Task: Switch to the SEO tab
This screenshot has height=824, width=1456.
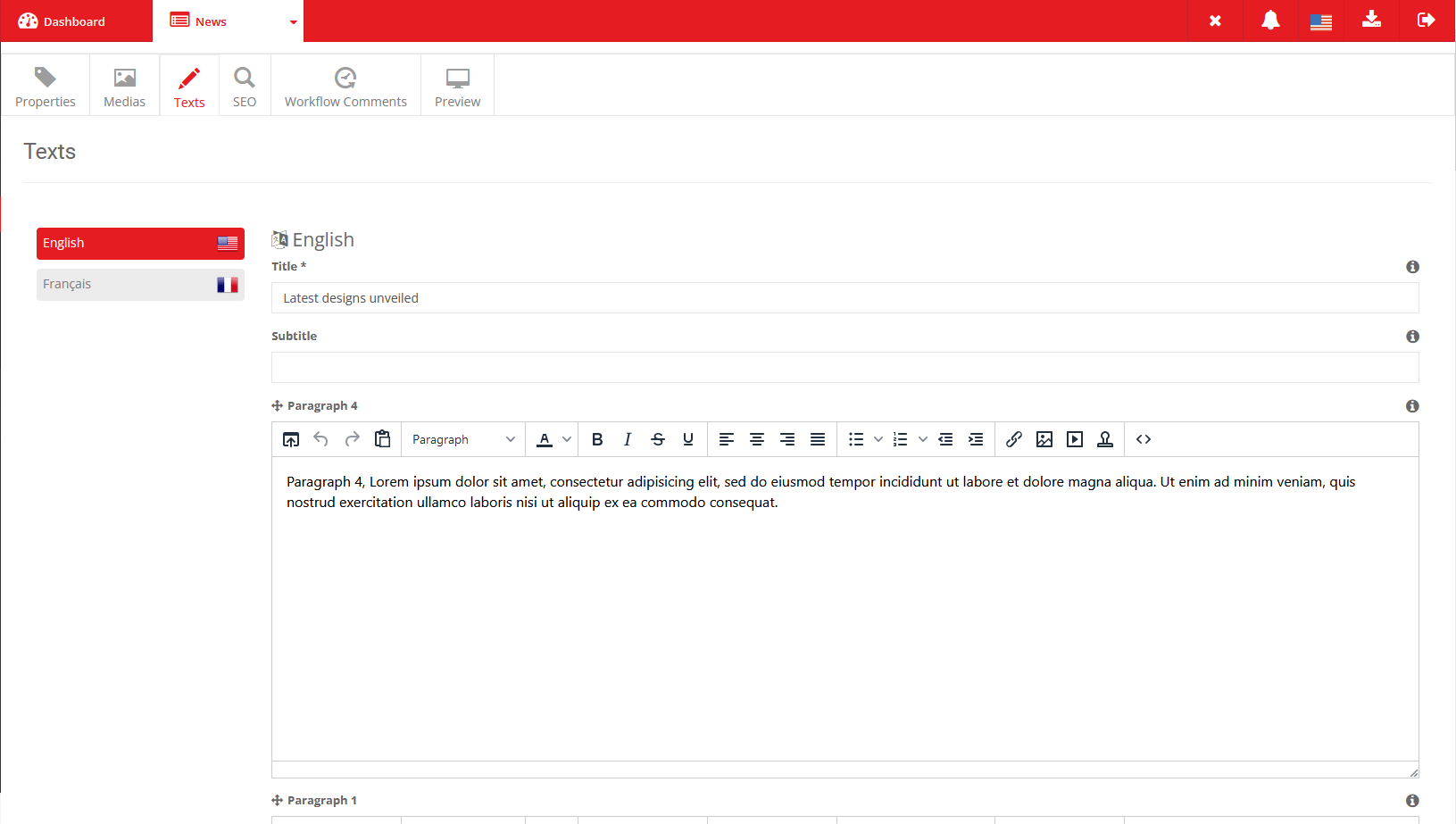Action: [245, 86]
